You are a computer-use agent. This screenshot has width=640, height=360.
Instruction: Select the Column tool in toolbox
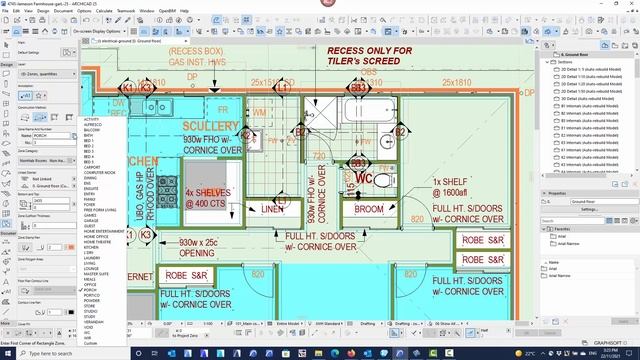click(x=6, y=84)
